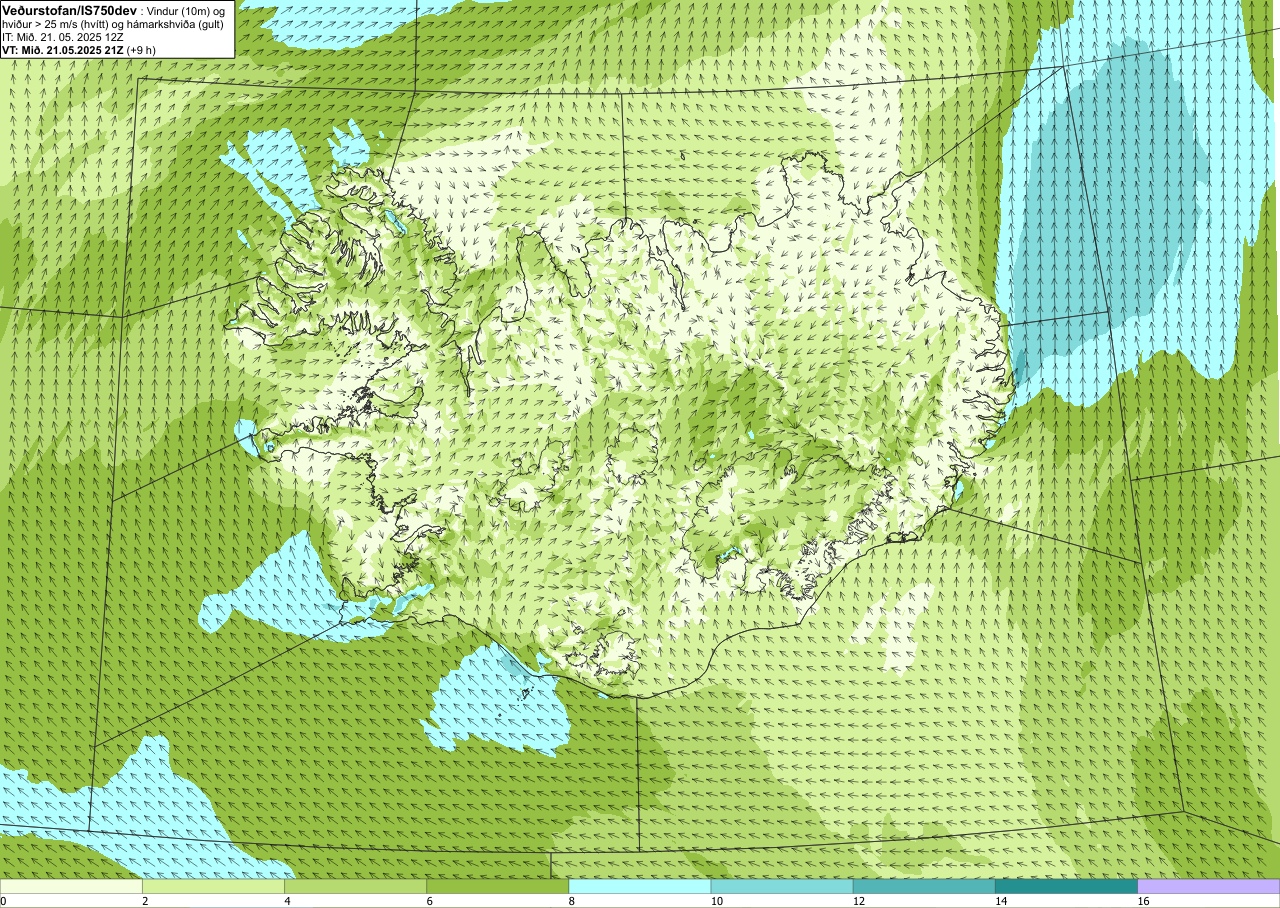Click the 10–12 m/s cyan legend swatch
The width and height of the screenshot is (1280, 908).
tap(782, 886)
